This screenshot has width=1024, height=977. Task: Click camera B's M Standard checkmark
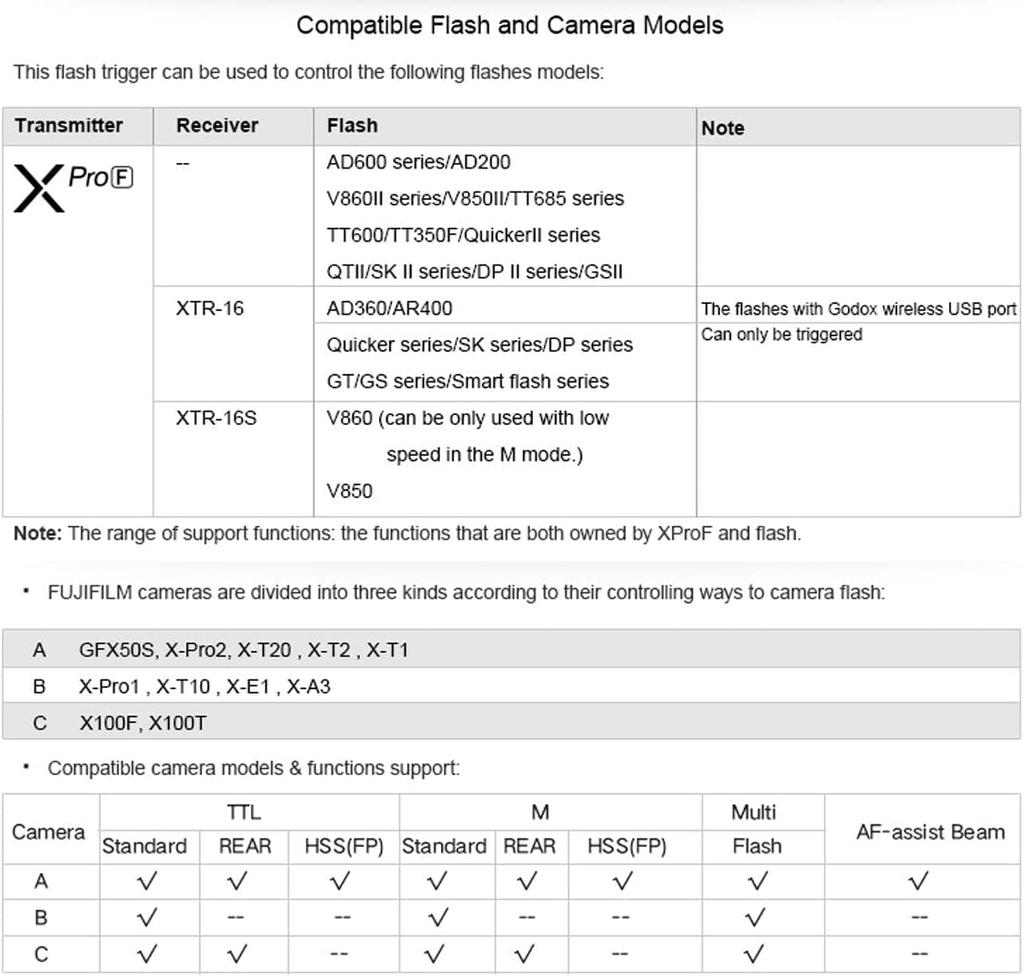[x=435, y=917]
